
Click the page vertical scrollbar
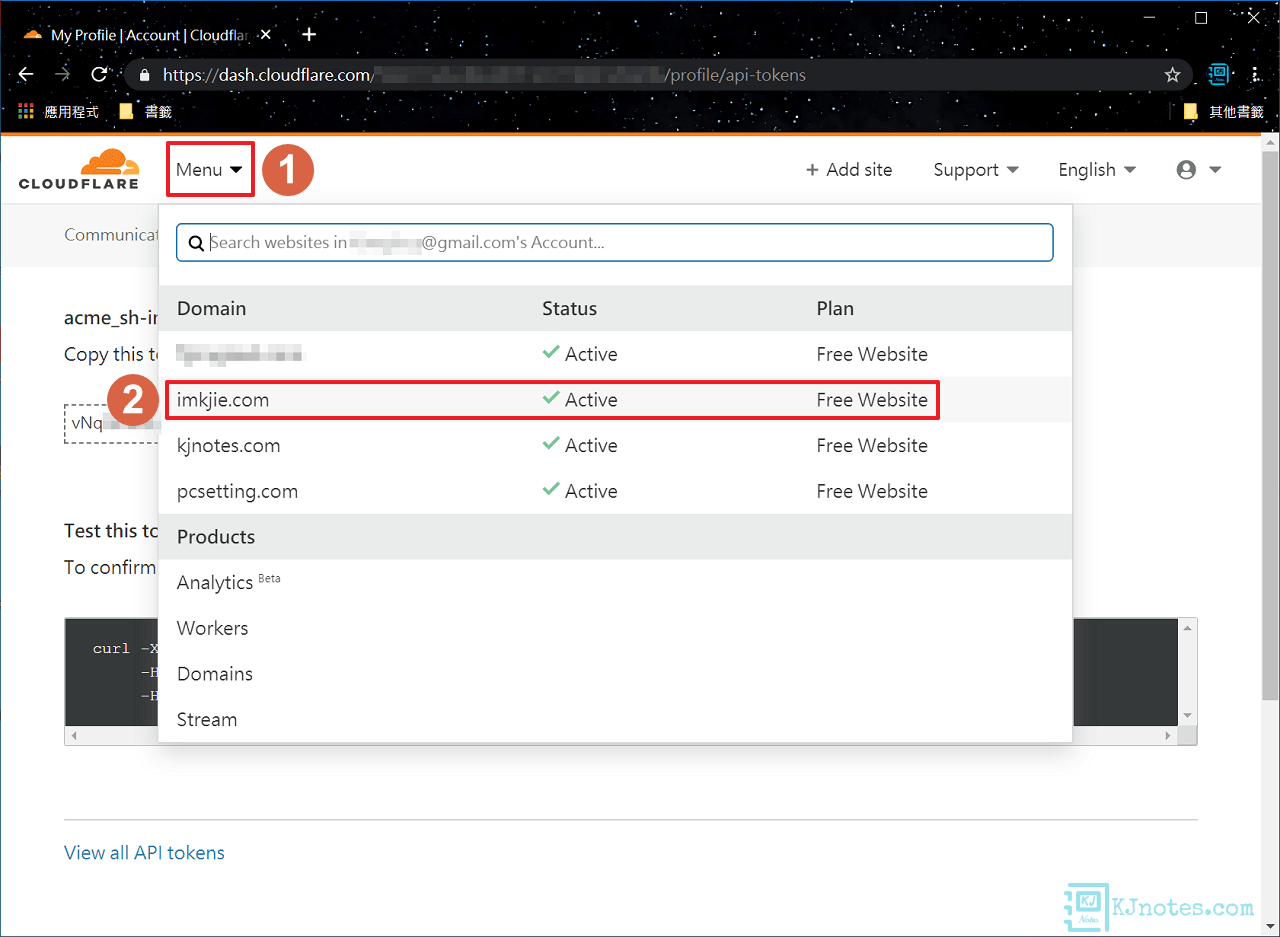(x=1270, y=425)
